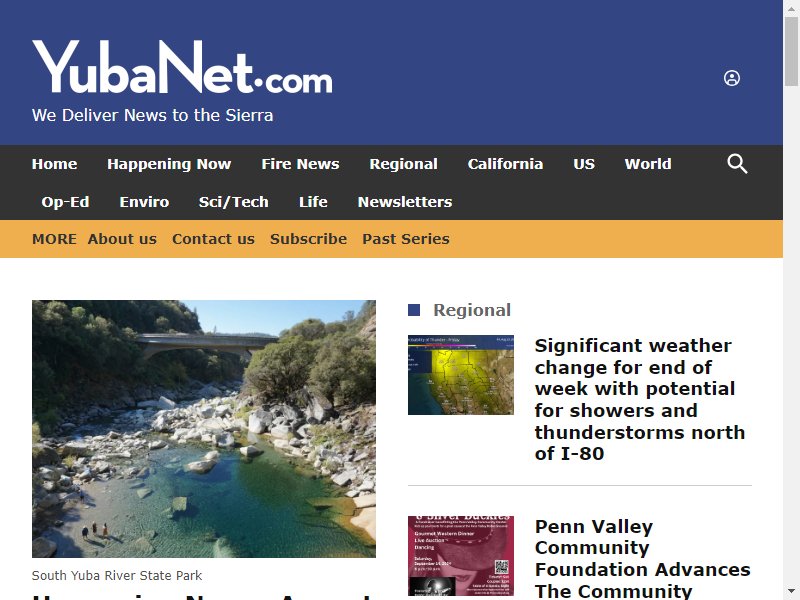Click the Regional section heading
This screenshot has width=800, height=600.
pos(472,310)
